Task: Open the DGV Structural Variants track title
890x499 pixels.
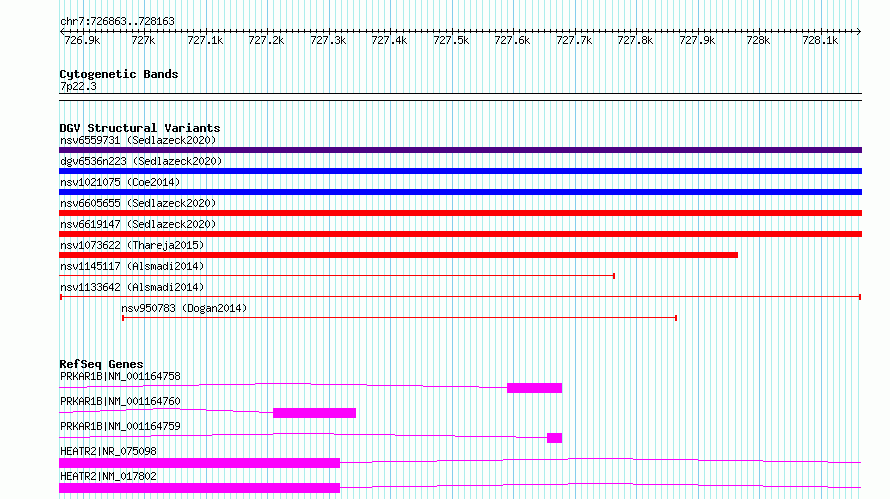Action: (x=140, y=128)
